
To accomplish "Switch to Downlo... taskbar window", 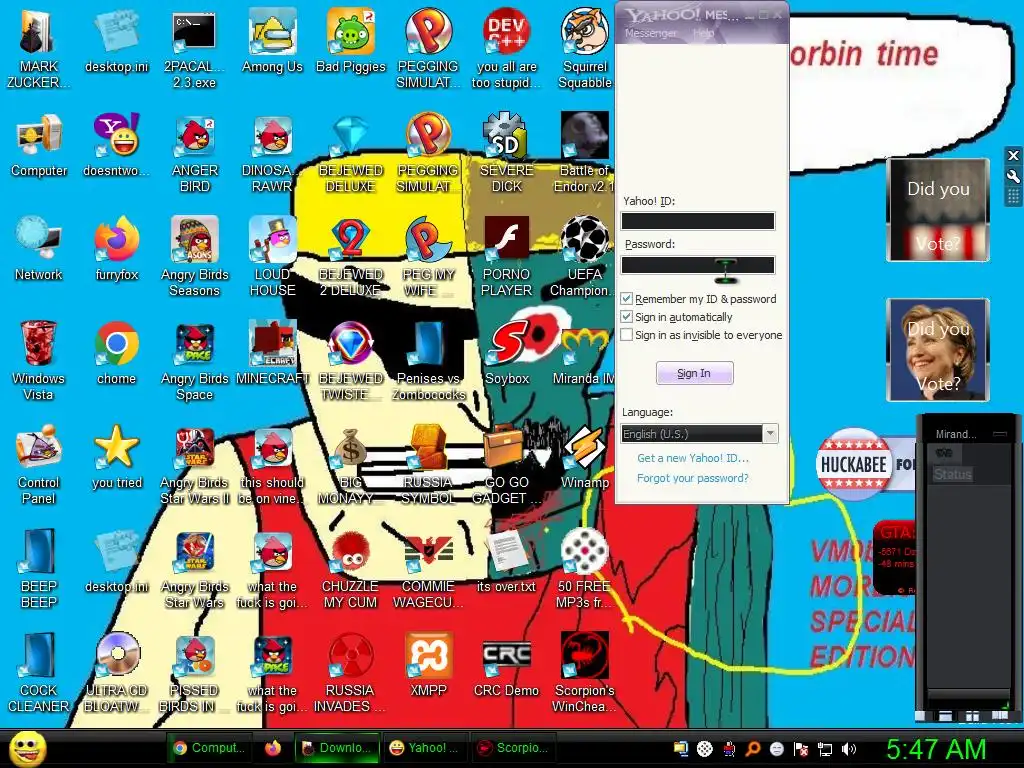I will 336,748.
